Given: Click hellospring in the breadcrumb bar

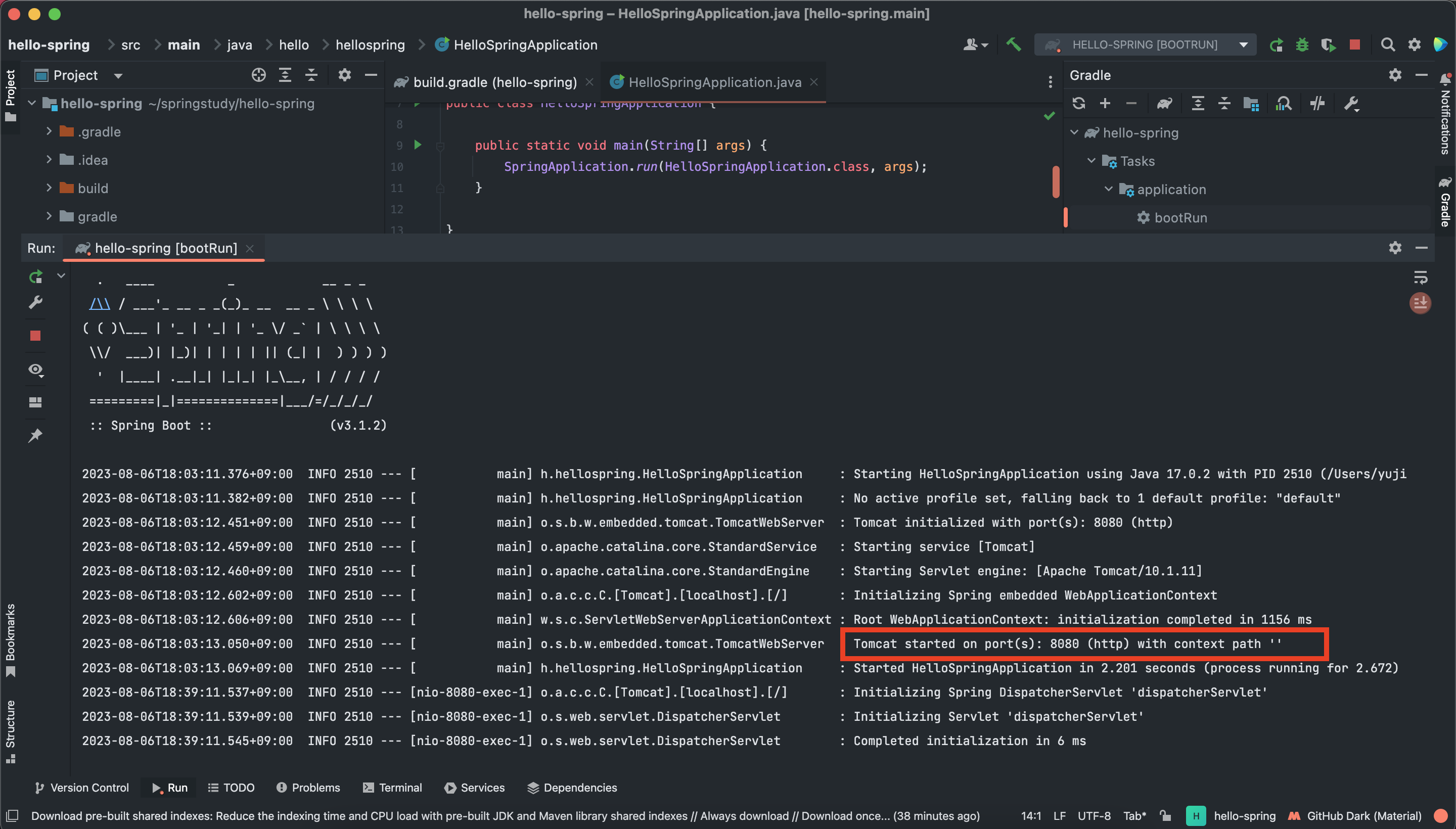Looking at the screenshot, I should (370, 44).
